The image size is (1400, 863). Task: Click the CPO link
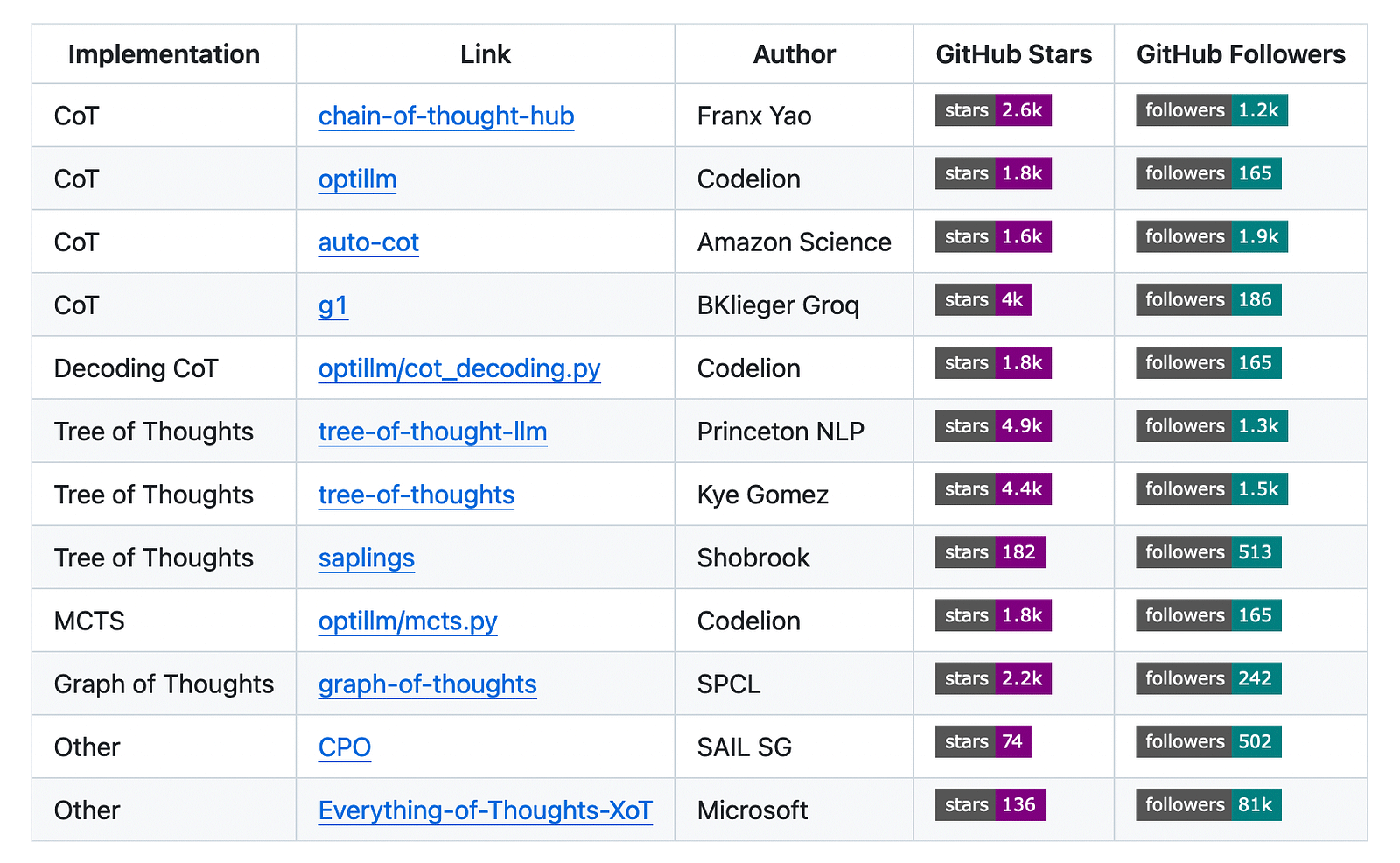click(344, 747)
